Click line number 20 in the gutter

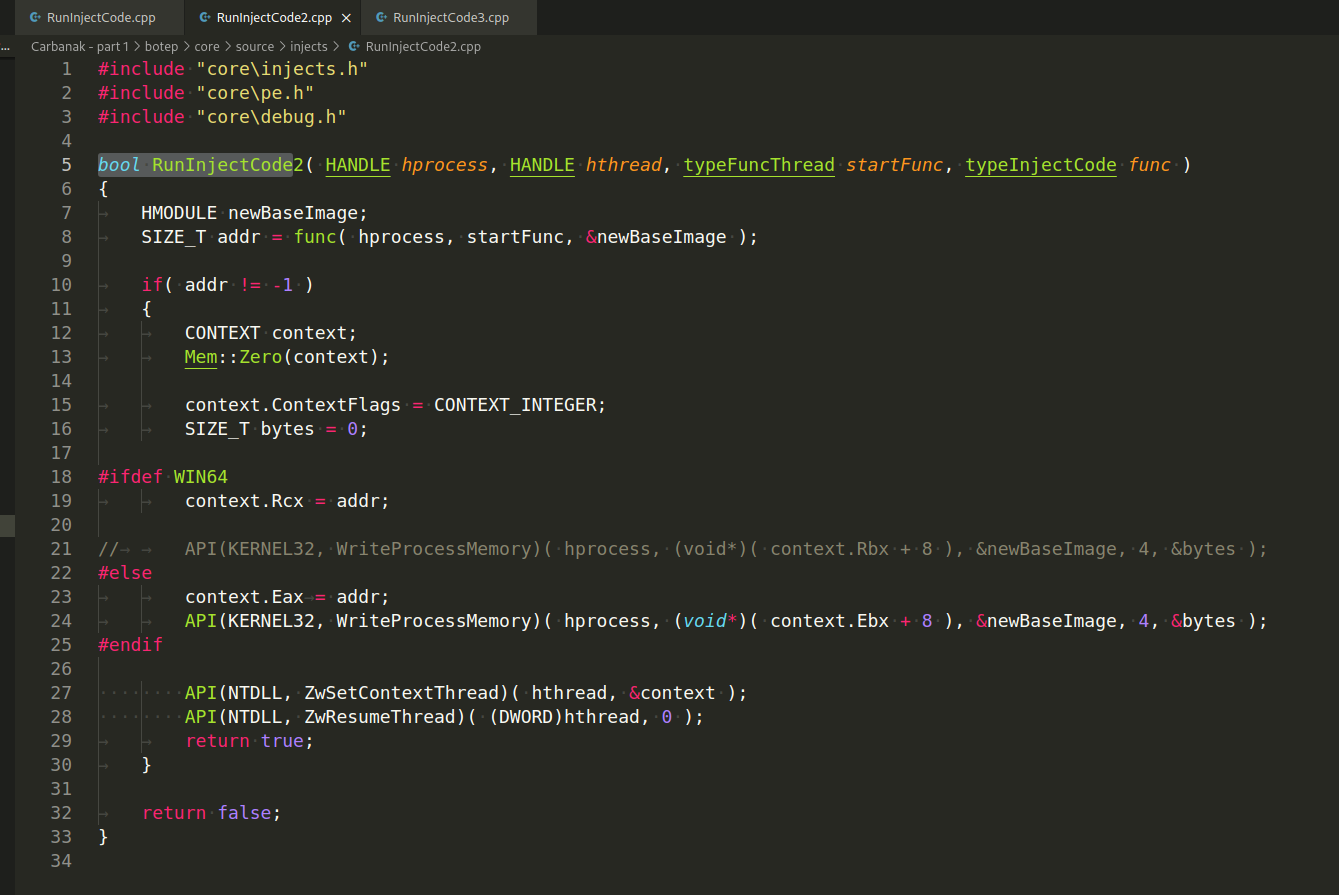point(61,525)
